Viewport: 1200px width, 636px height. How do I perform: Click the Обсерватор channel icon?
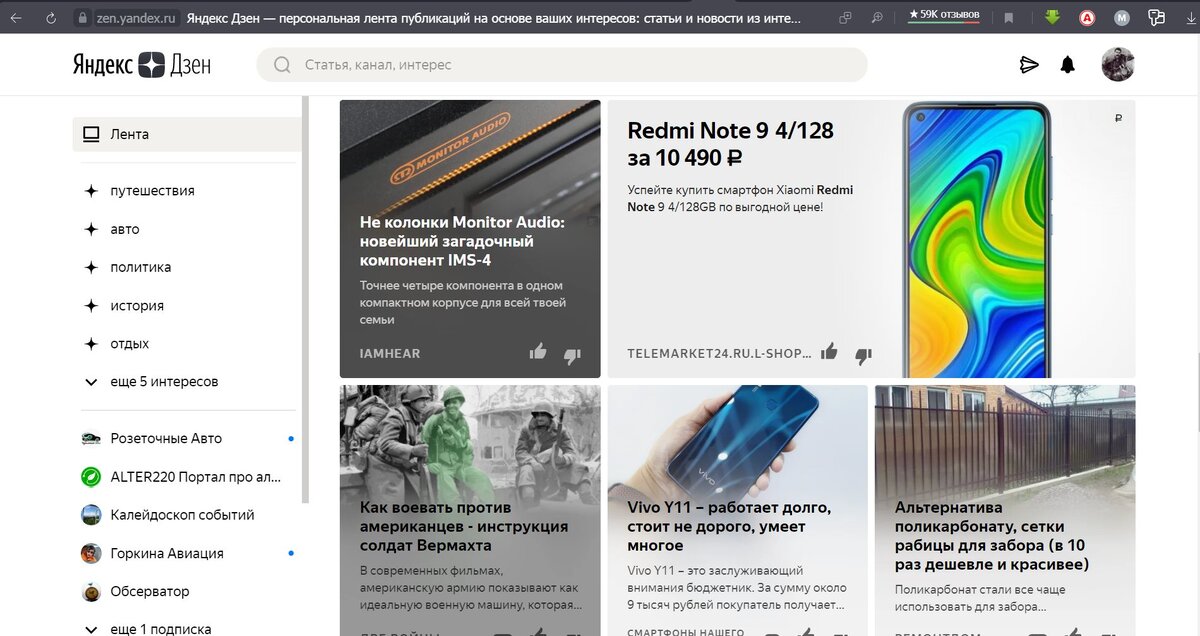[91, 591]
